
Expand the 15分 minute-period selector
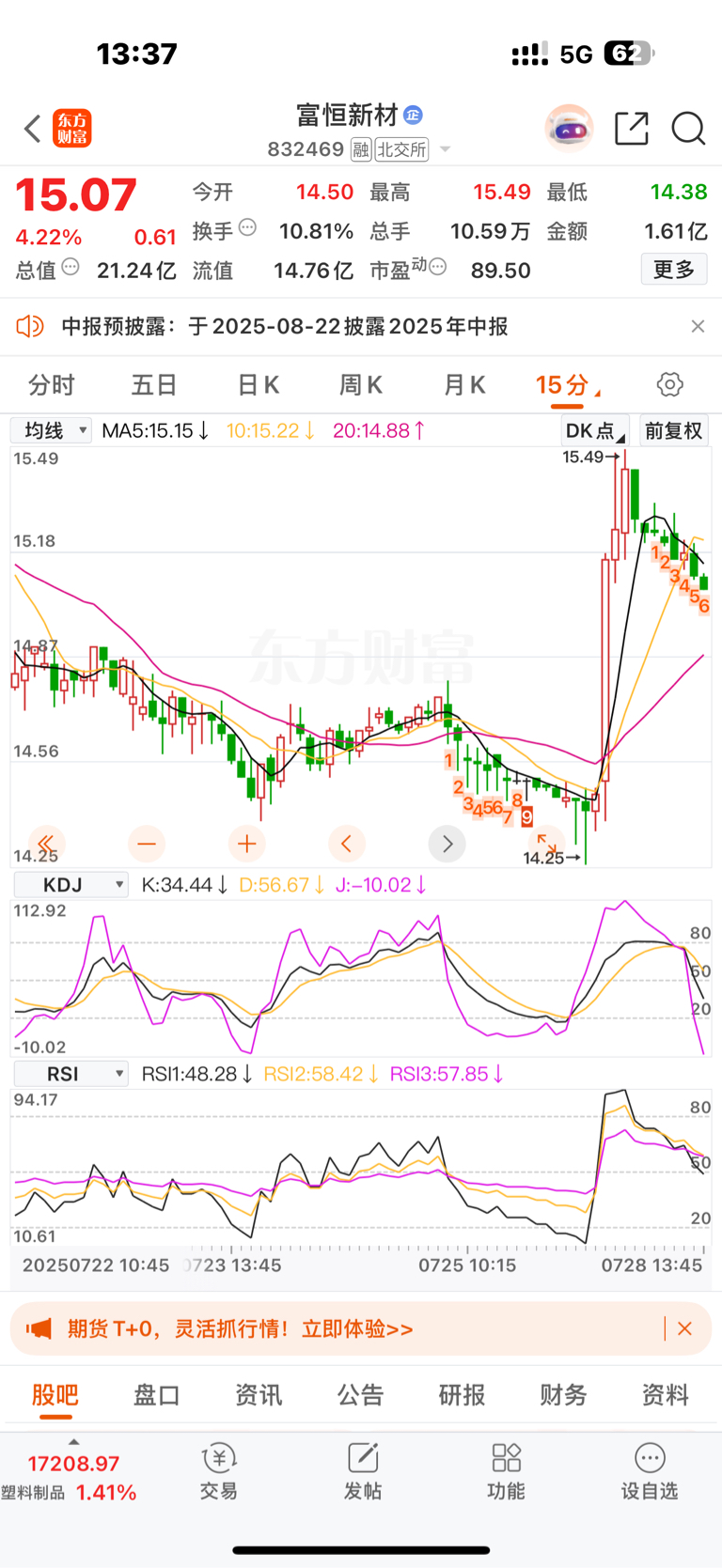(x=568, y=385)
